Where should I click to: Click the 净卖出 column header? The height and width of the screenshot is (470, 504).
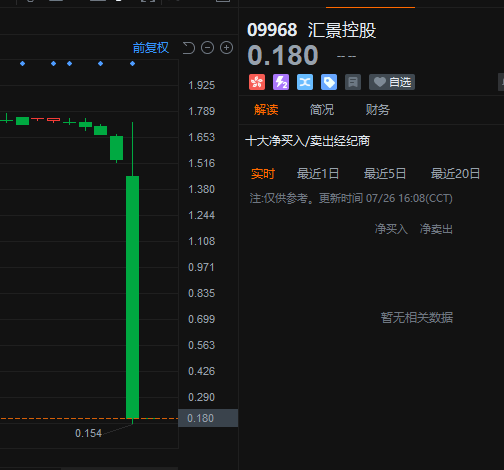(x=436, y=229)
